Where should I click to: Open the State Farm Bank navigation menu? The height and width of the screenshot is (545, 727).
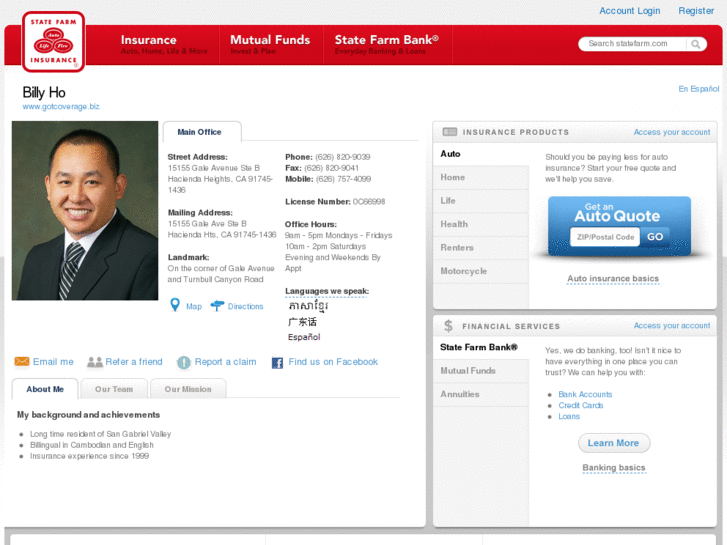(387, 45)
